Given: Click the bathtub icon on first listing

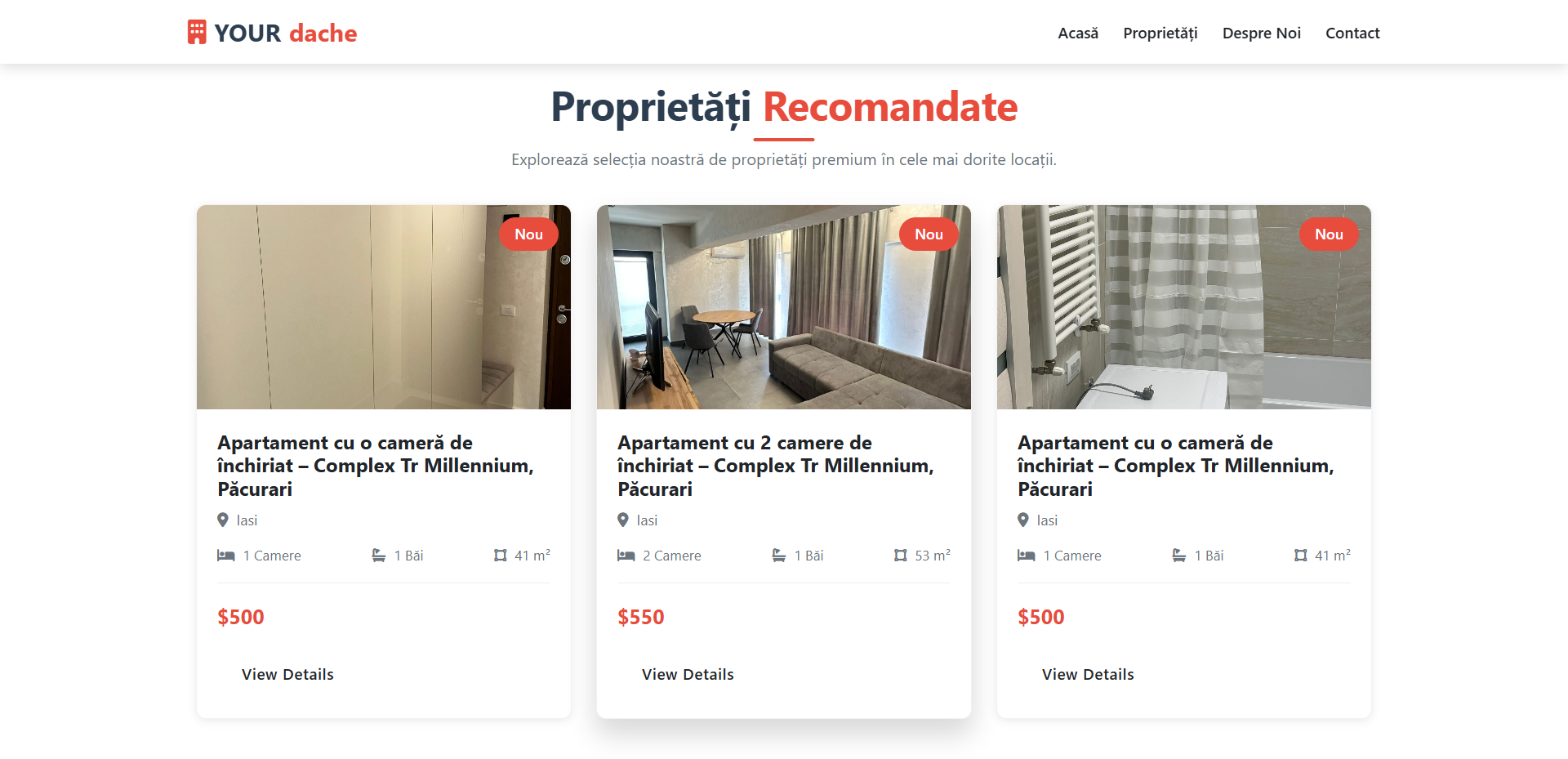Looking at the screenshot, I should (379, 556).
